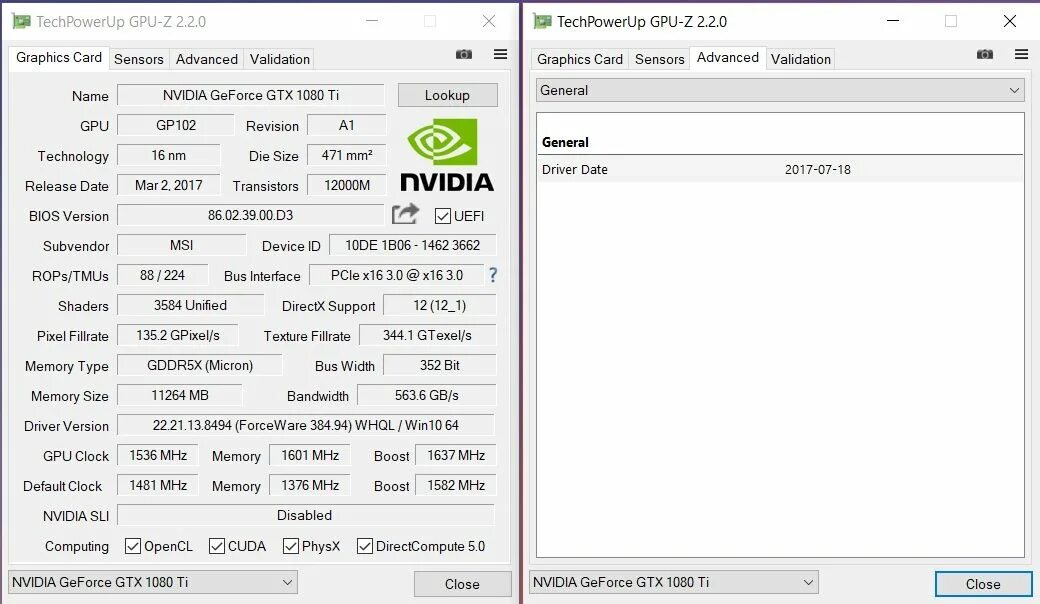Image resolution: width=1040 pixels, height=604 pixels.
Task: Open GPU selector dropdown in left window
Action: [153, 582]
